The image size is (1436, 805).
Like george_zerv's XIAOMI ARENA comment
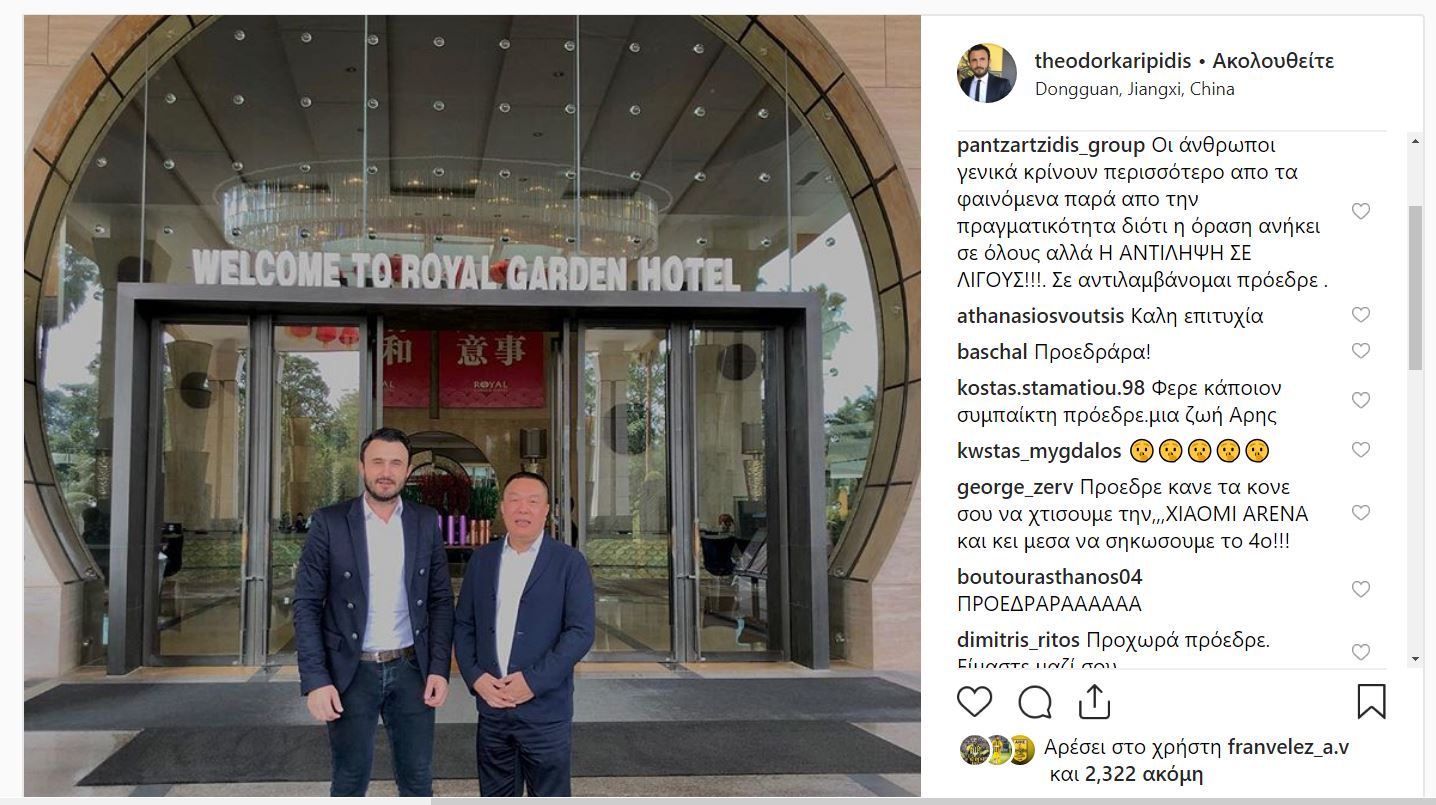point(1360,513)
